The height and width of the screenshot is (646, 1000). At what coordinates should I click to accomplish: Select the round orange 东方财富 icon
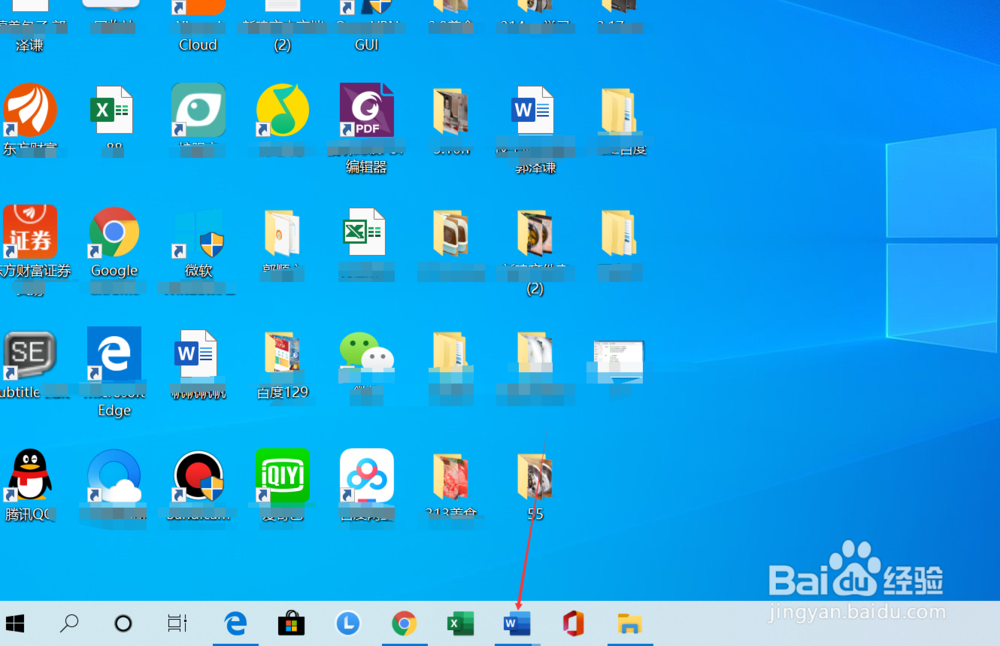click(x=29, y=110)
